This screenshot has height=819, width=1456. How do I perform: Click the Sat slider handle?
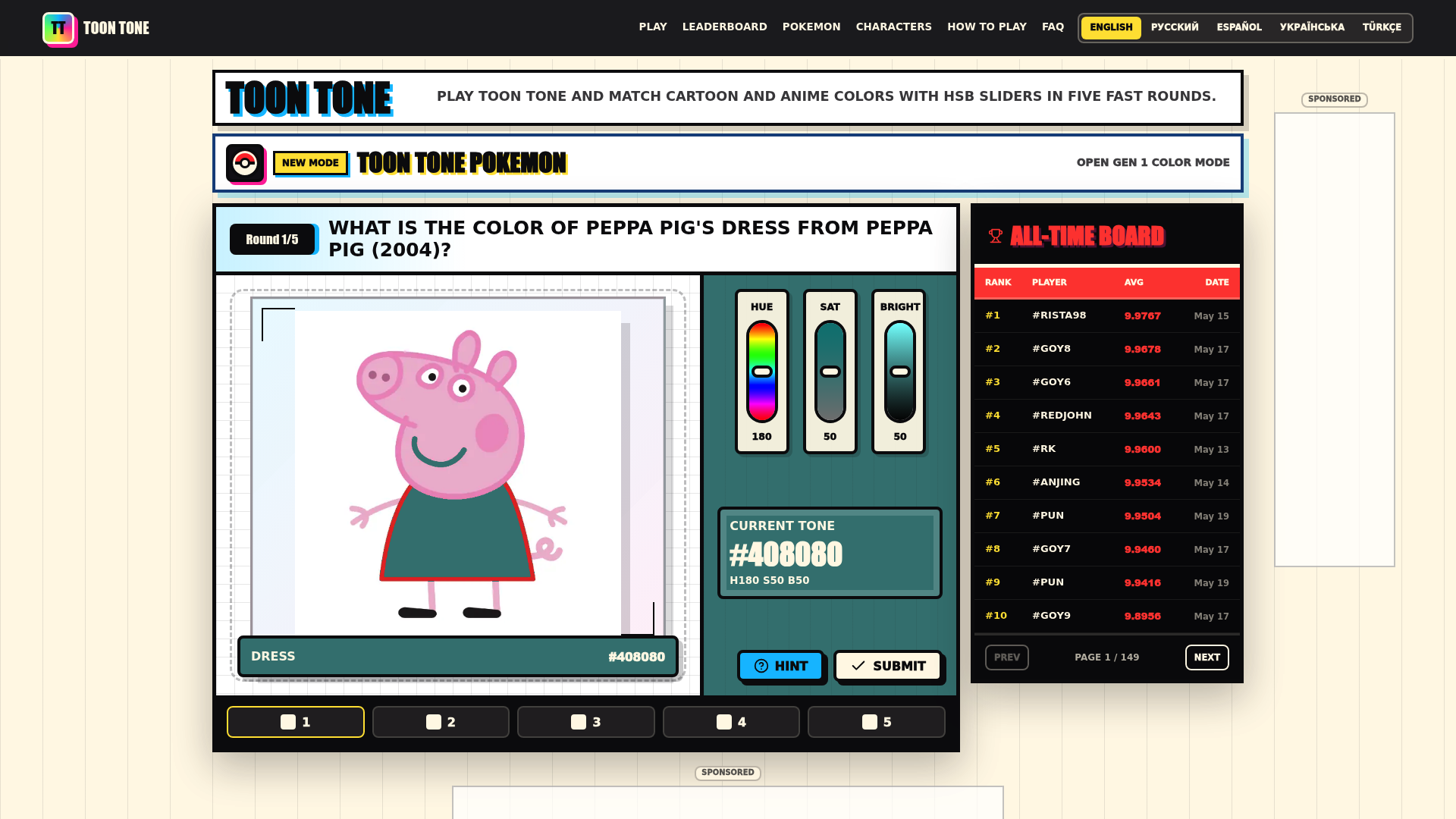830,372
